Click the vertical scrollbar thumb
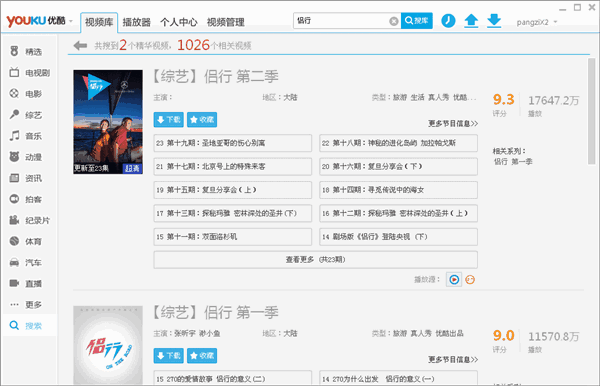 tap(592, 111)
